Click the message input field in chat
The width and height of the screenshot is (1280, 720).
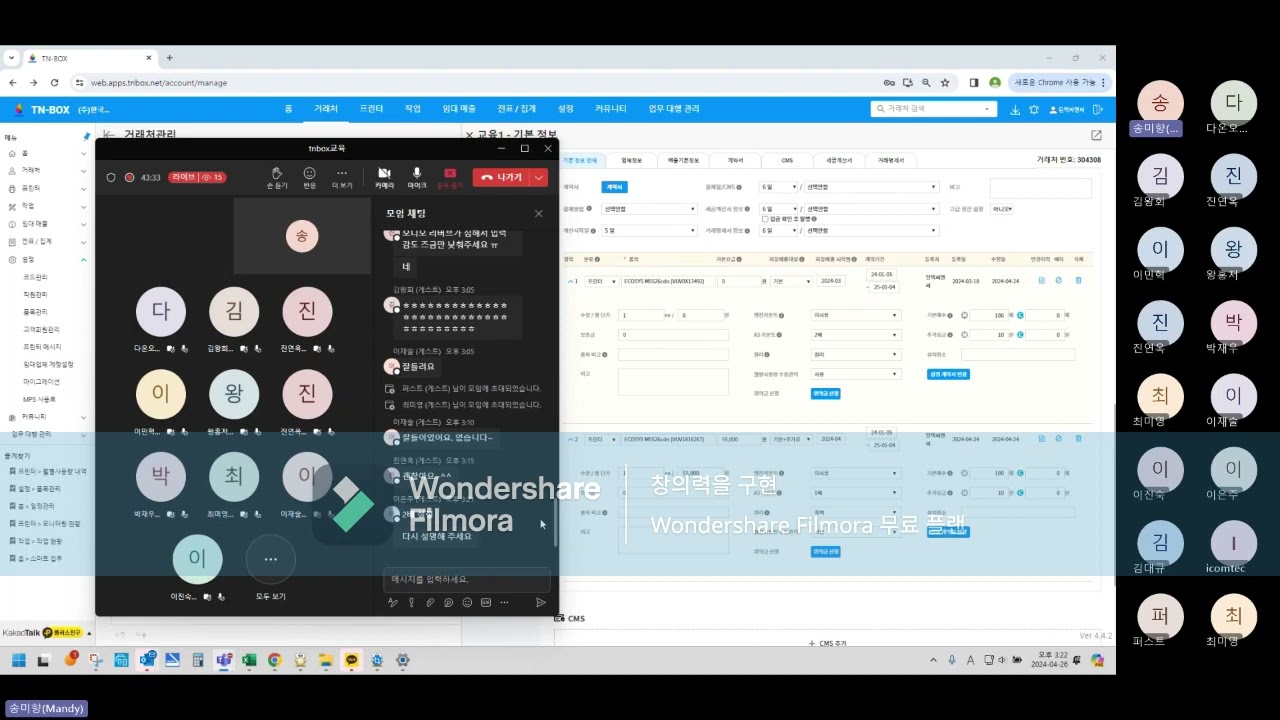tap(466, 579)
